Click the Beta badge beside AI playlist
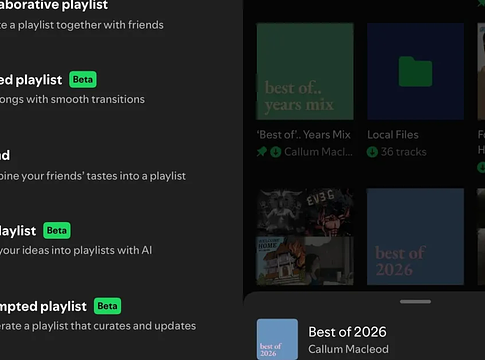 pyautogui.click(x=57, y=230)
